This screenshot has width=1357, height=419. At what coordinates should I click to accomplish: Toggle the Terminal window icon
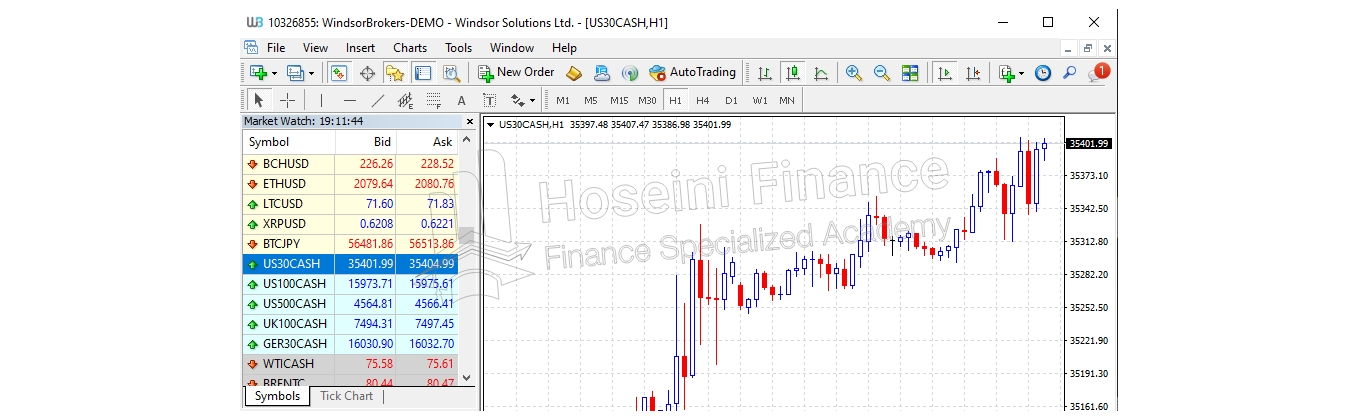(x=423, y=73)
